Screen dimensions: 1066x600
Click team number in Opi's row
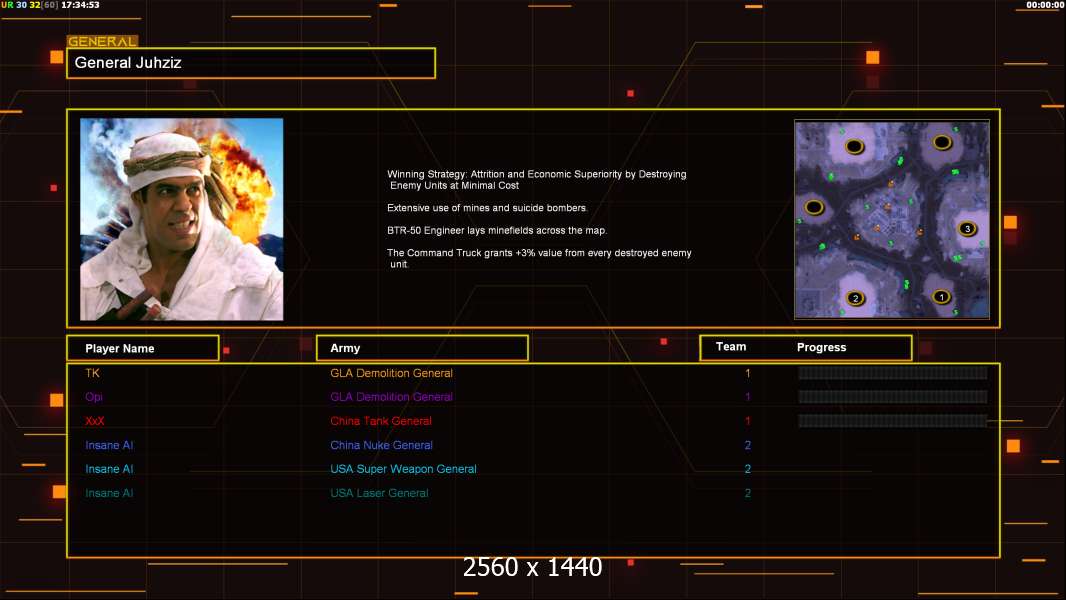[x=747, y=397]
